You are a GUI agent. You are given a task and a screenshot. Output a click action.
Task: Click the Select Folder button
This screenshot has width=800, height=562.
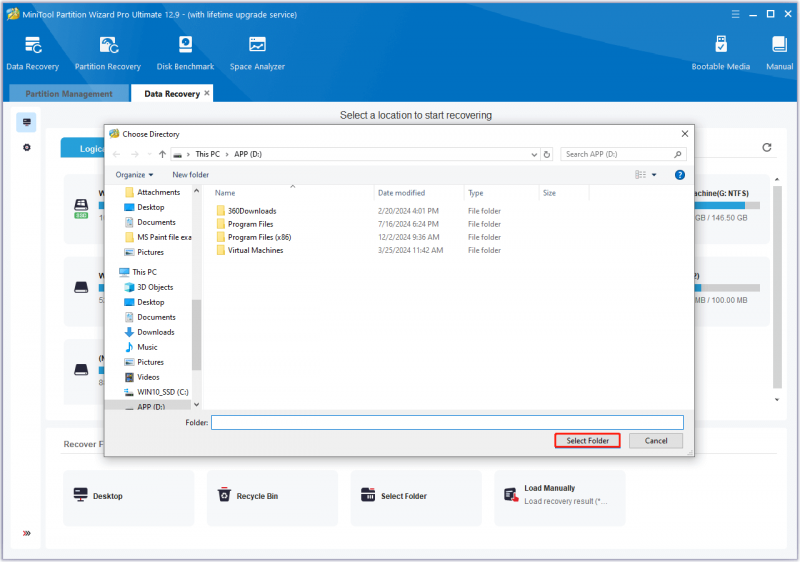tap(587, 441)
